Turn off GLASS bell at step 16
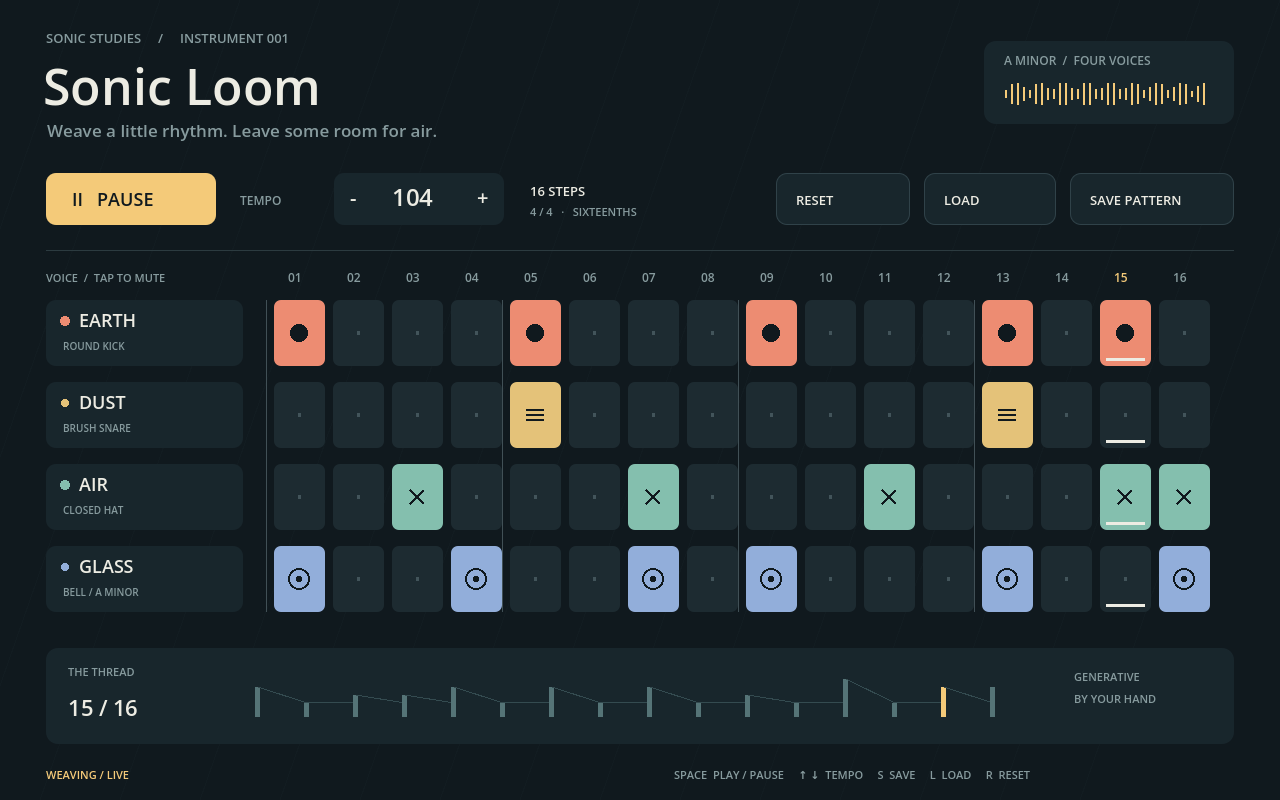 click(x=1184, y=579)
